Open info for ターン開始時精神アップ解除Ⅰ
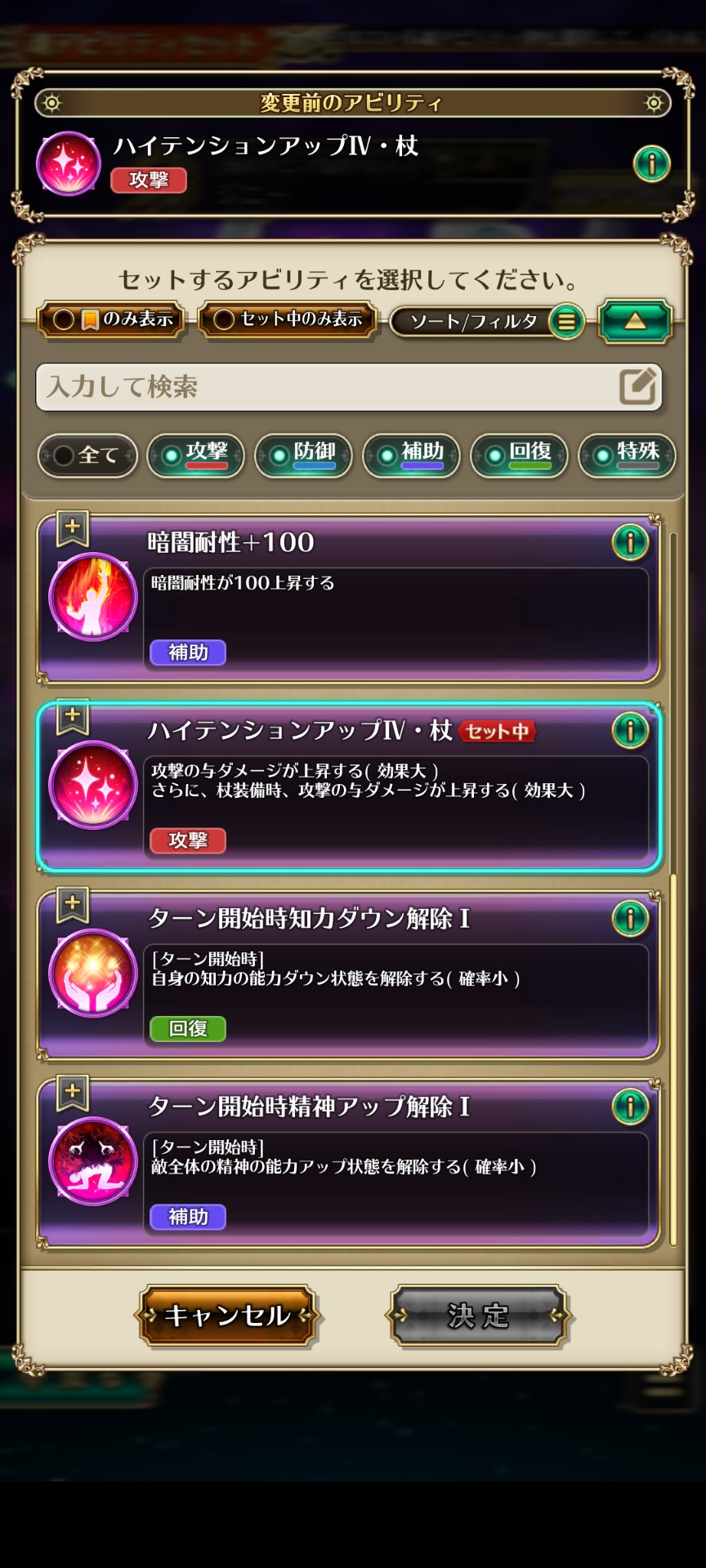 click(630, 1107)
